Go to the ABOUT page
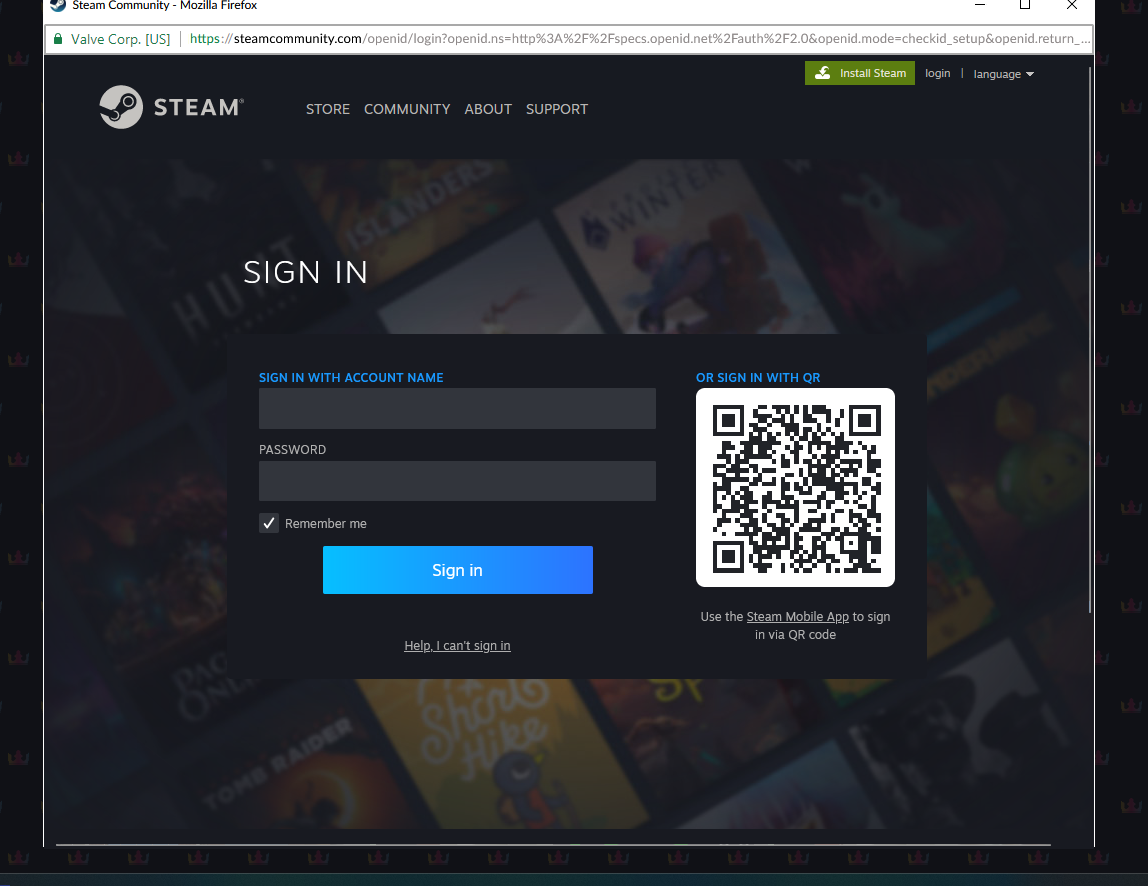 click(488, 109)
